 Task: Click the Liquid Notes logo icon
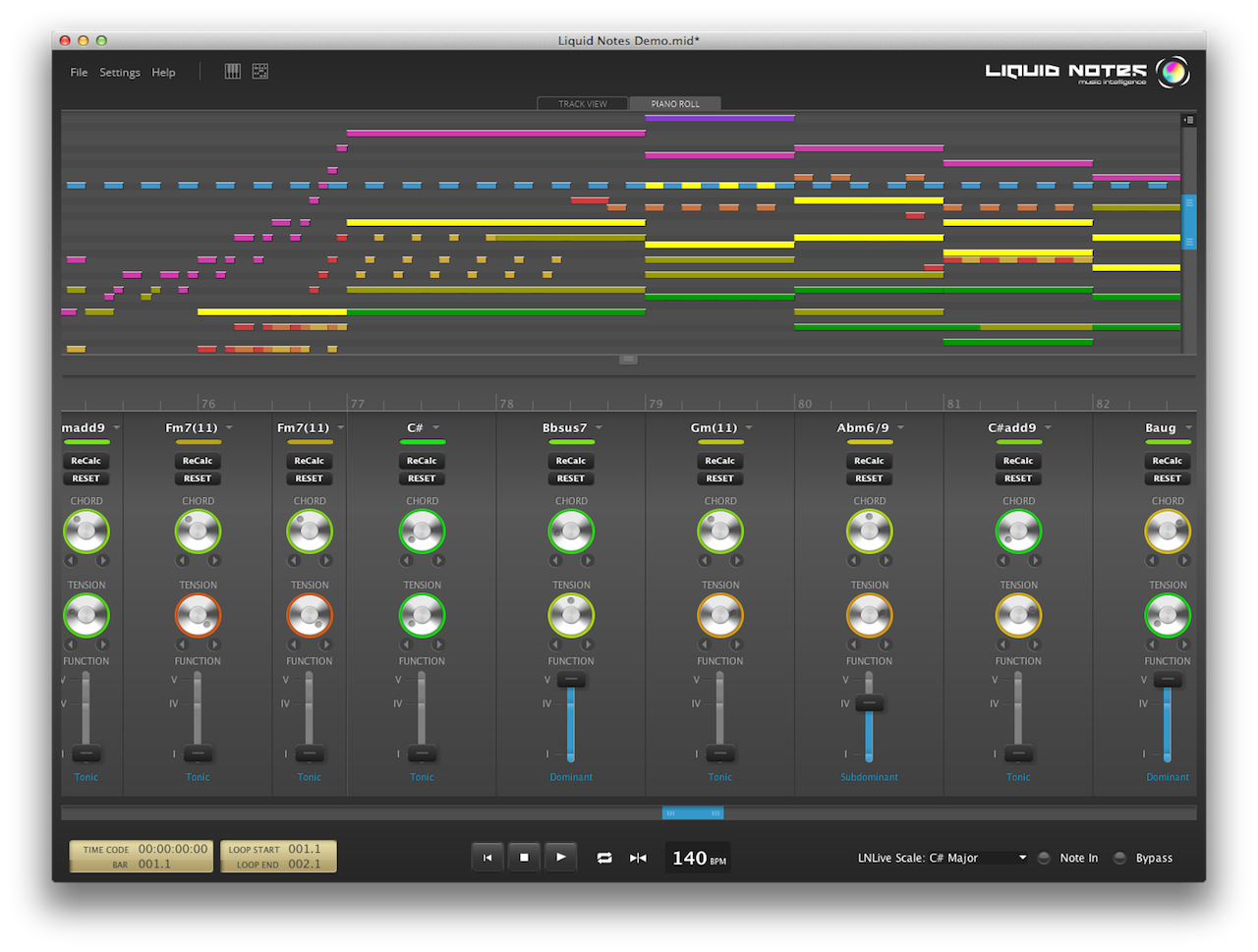tap(1172, 72)
